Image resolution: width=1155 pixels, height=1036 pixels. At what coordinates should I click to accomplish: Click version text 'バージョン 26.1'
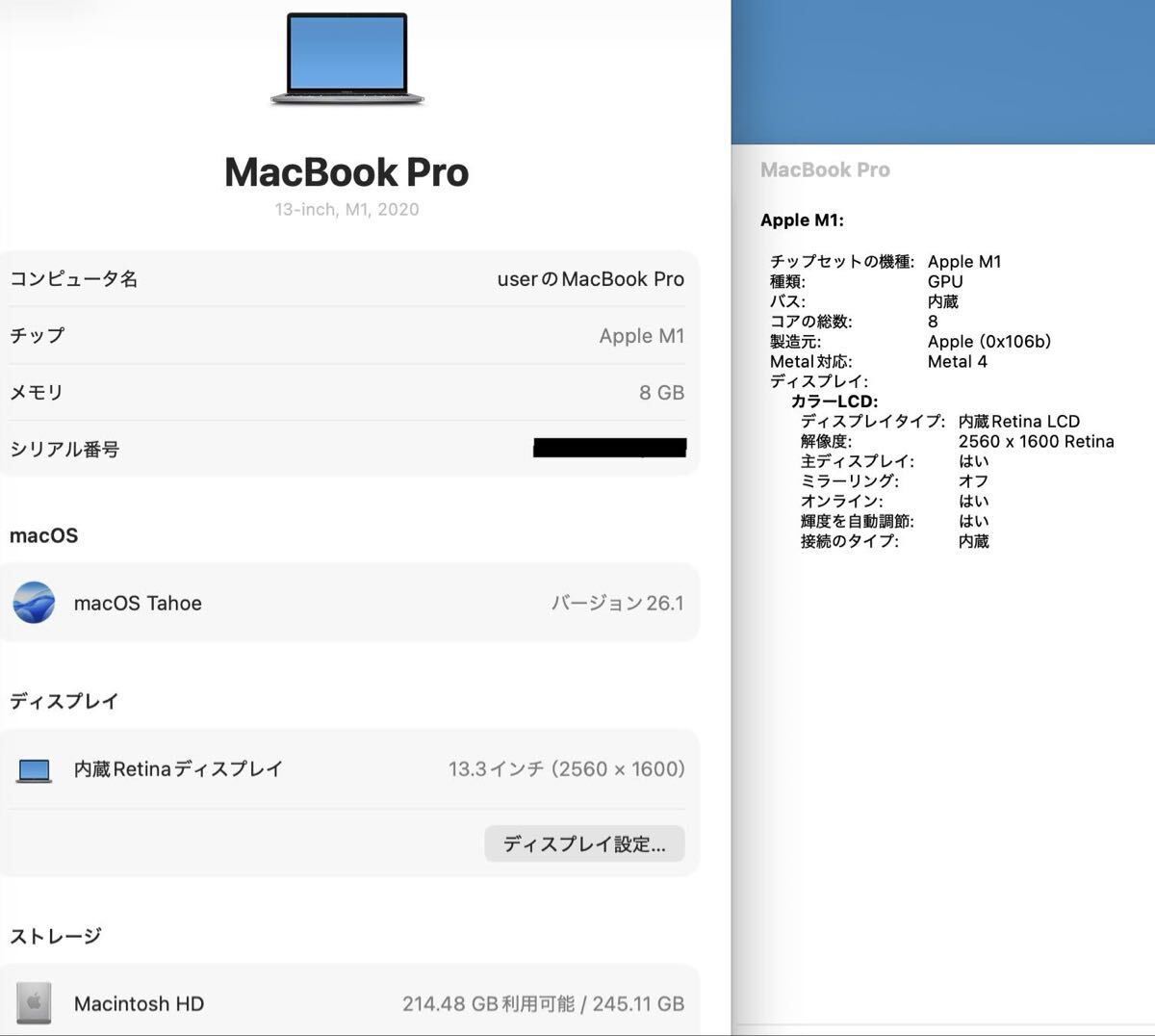tap(617, 603)
